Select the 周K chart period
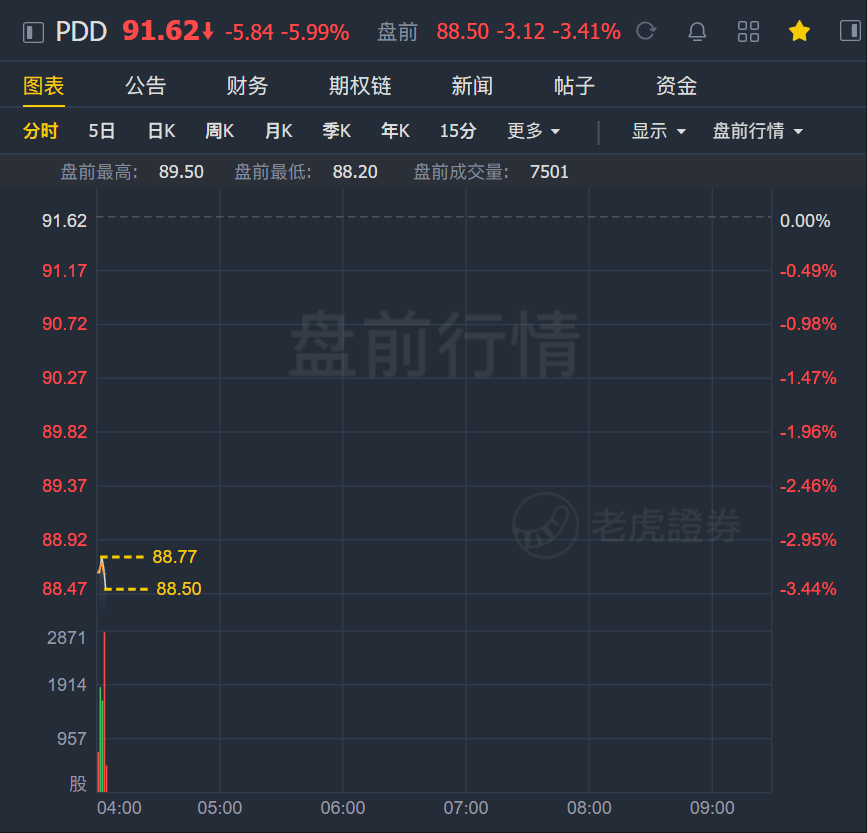The image size is (867, 833). point(220,132)
